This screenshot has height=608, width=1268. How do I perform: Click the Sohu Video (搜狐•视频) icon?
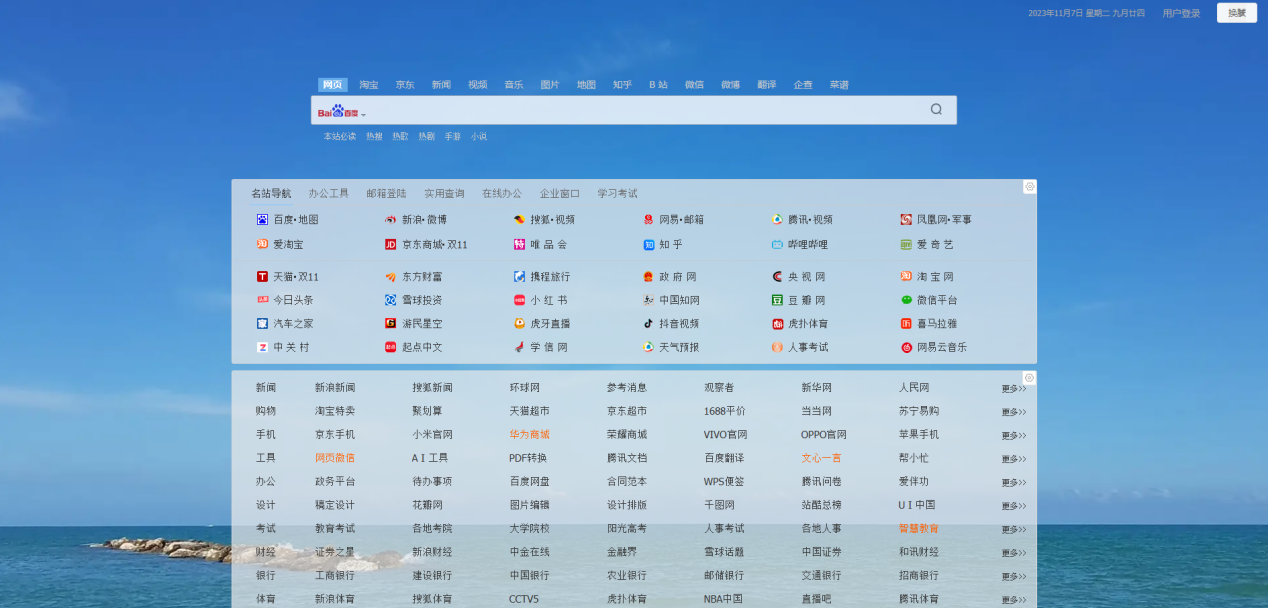519,219
